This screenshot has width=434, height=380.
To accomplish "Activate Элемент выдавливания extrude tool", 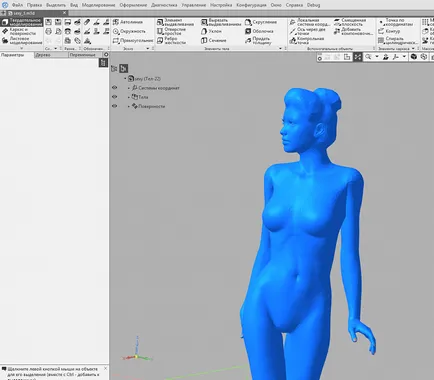I will point(175,22).
